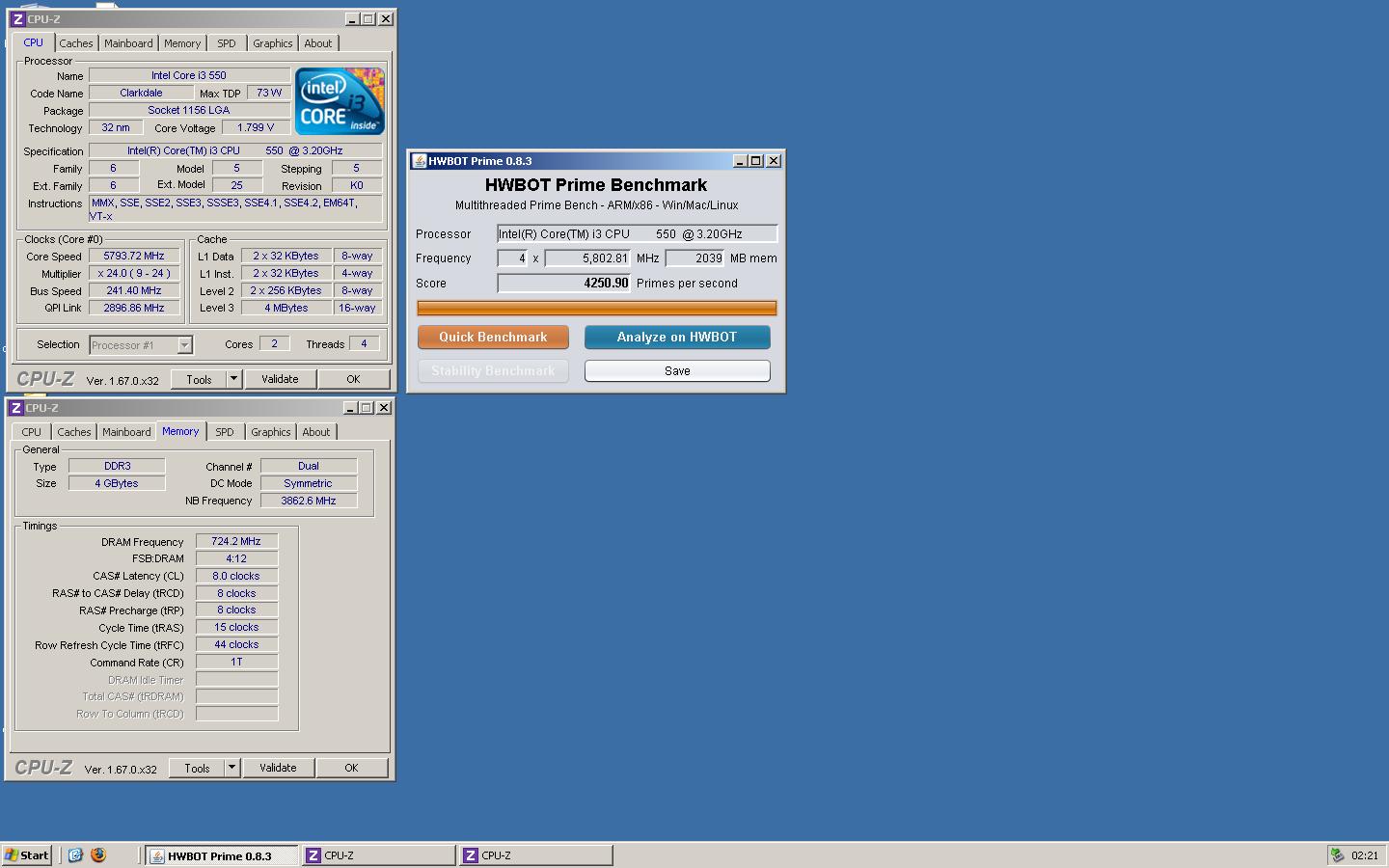1389x868 pixels.
Task: Launch Internet Explorer quick launch icon
Action: pos(75,855)
